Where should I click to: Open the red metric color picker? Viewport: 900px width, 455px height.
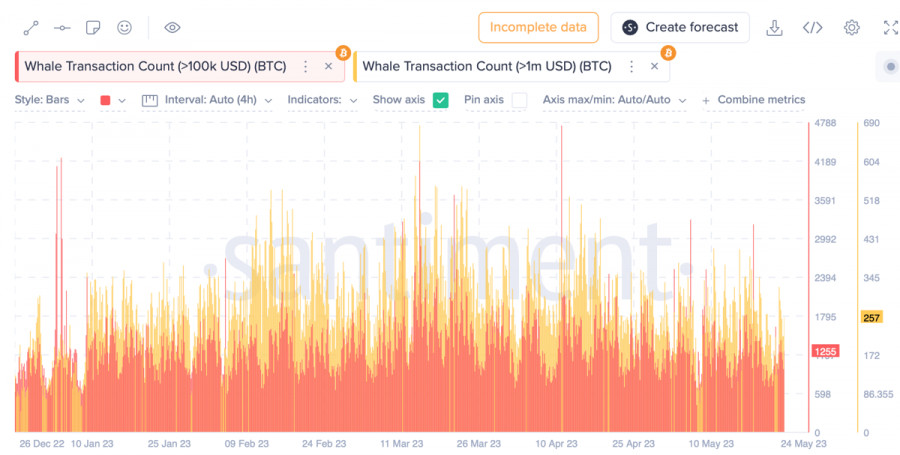[x=113, y=100]
